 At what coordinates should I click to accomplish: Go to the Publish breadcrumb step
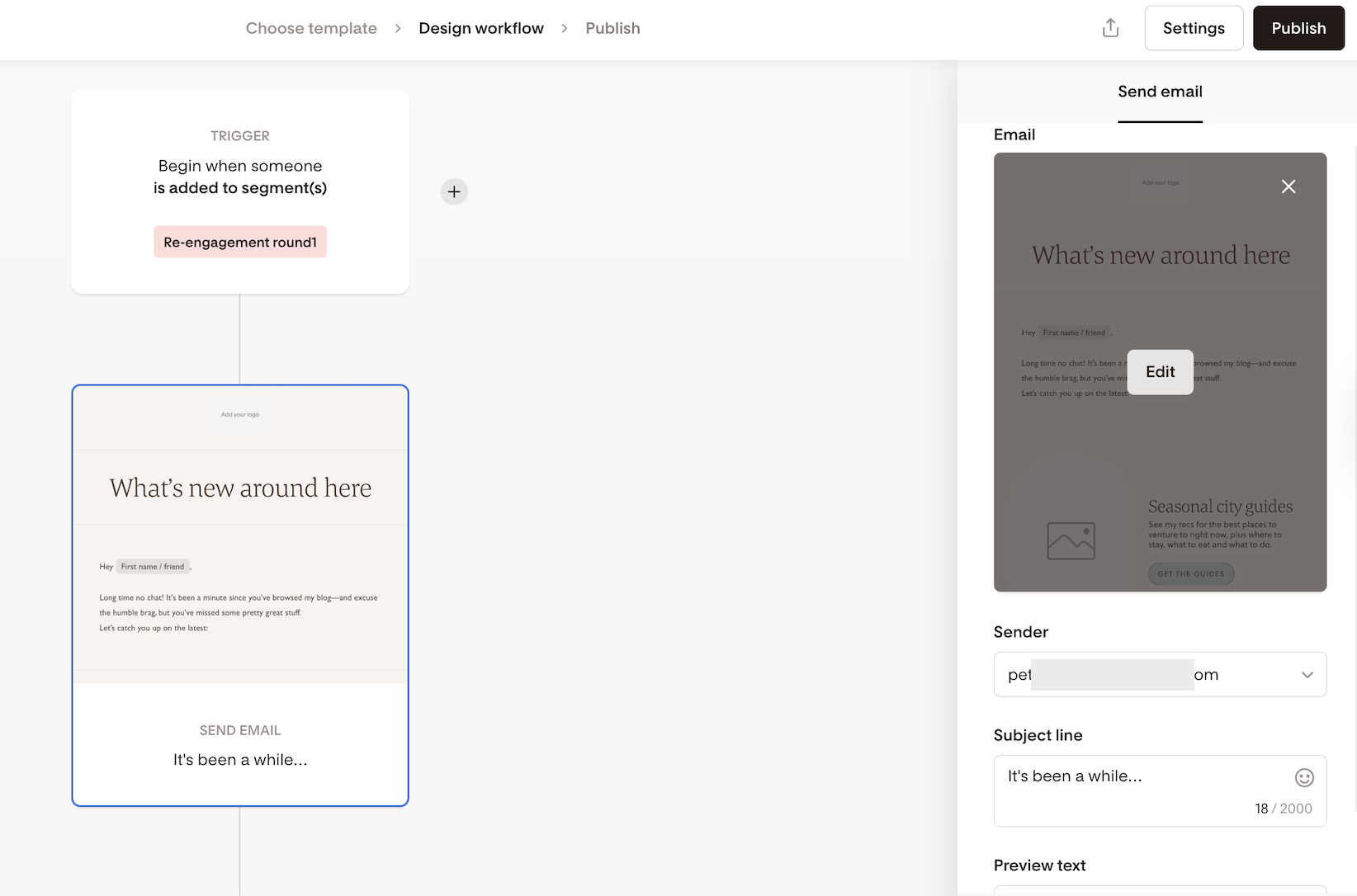[612, 28]
